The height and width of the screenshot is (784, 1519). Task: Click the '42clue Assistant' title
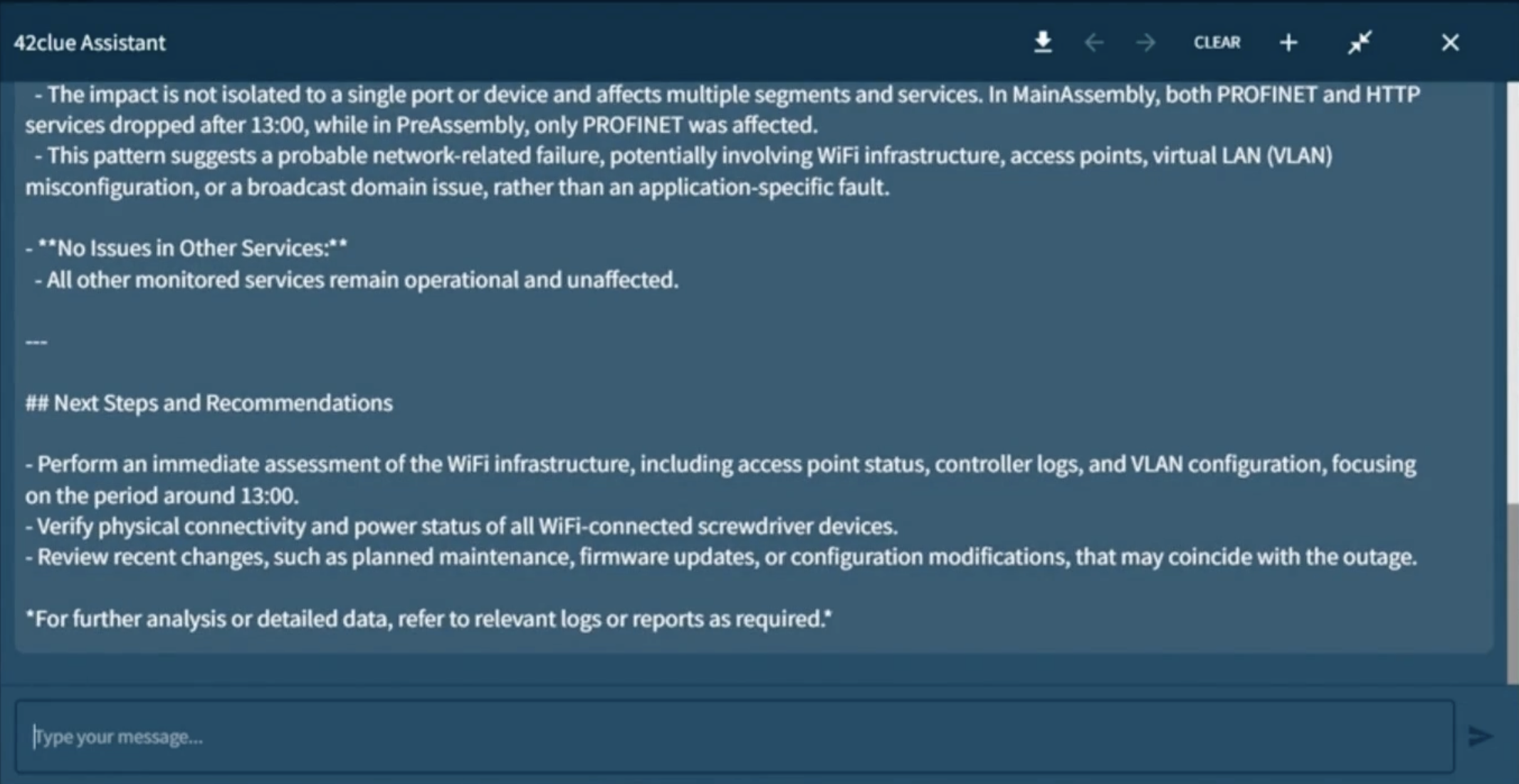[90, 43]
